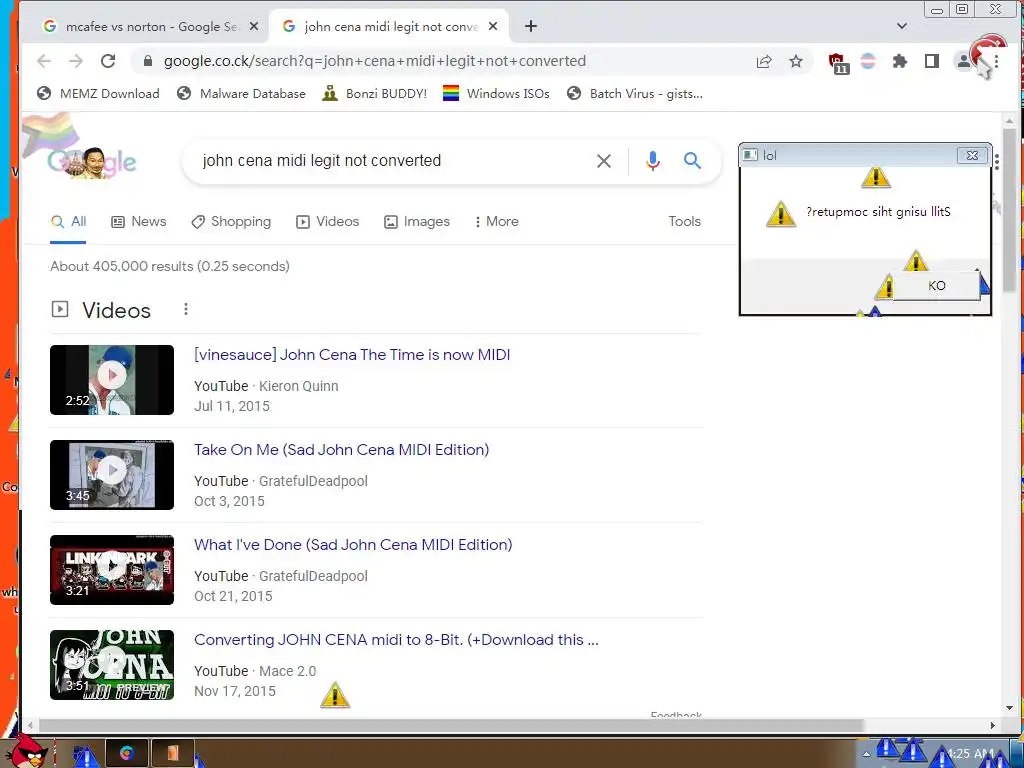Open the Malware Database bookmark
The height and width of the screenshot is (768, 1024).
tap(241, 93)
